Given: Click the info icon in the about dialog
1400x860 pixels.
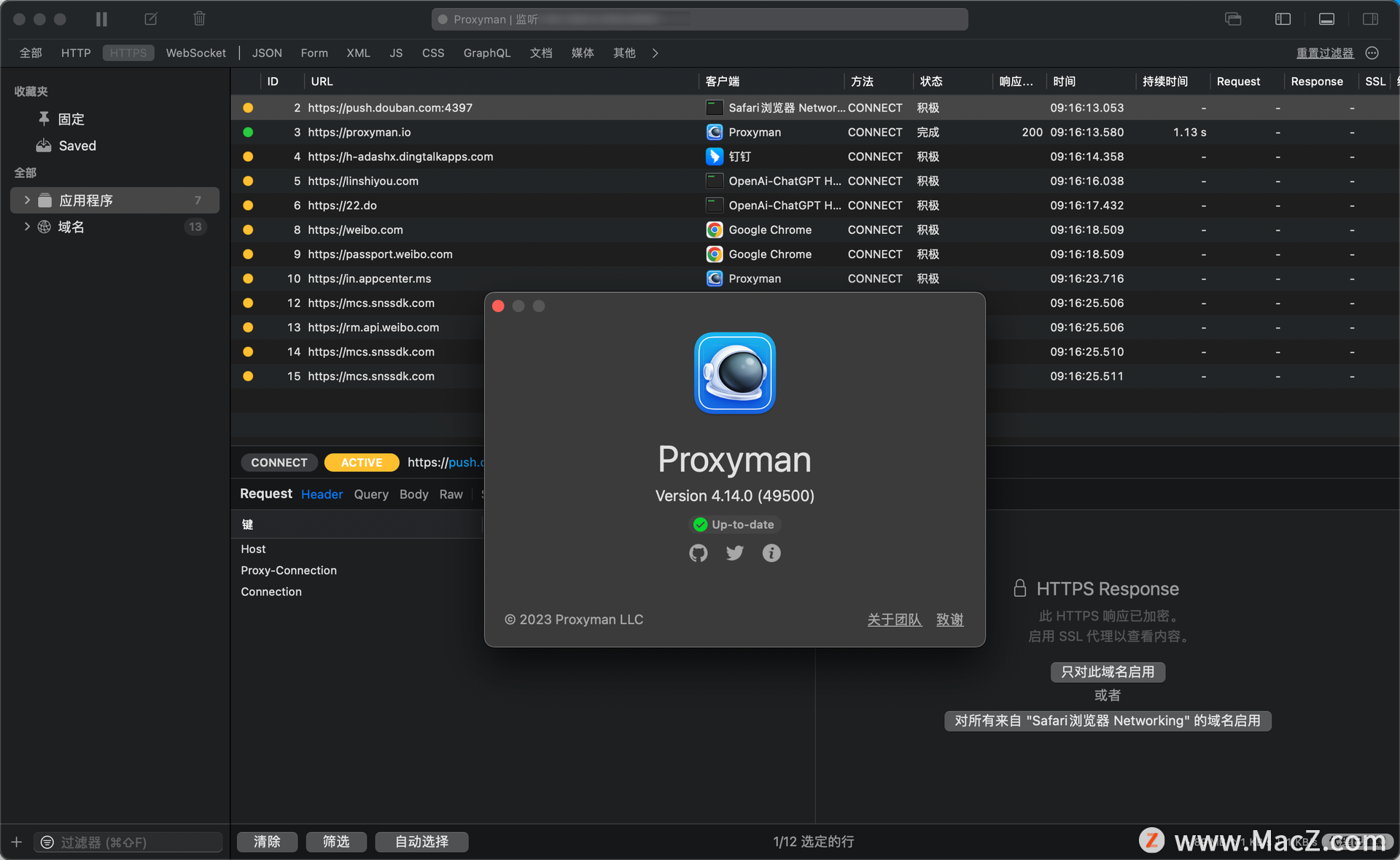Looking at the screenshot, I should click(771, 553).
